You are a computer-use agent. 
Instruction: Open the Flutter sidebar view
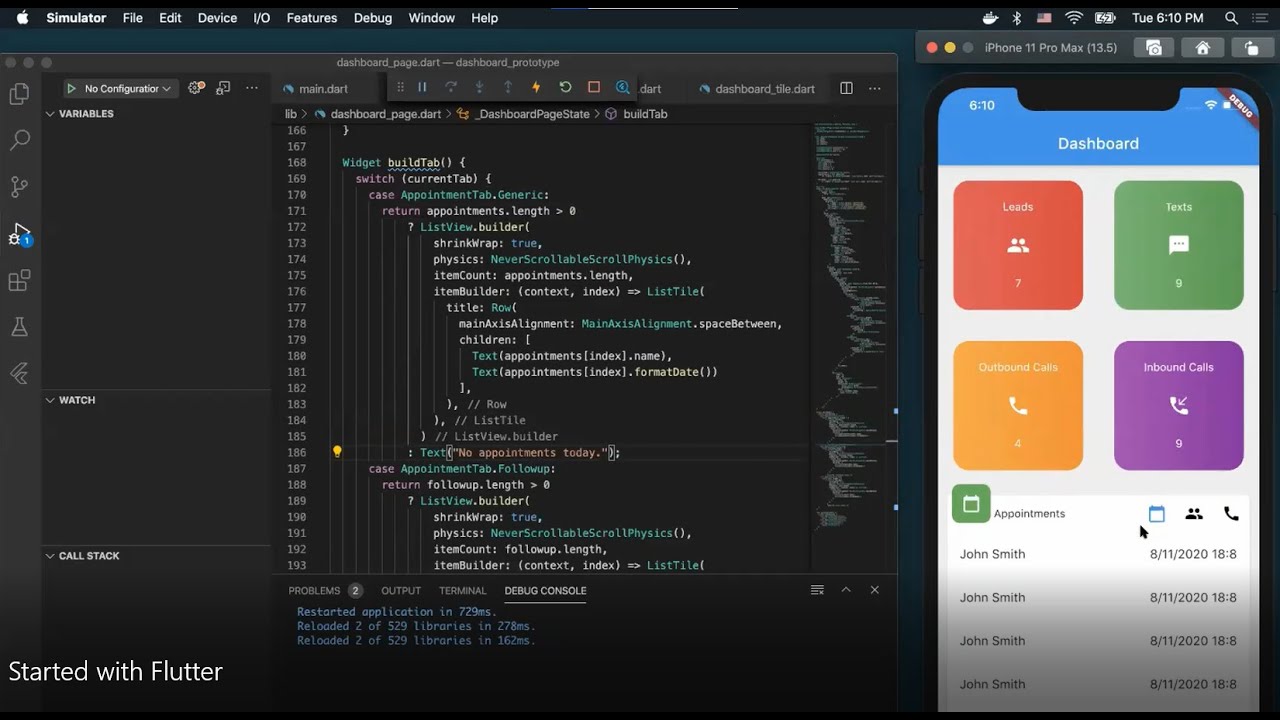click(19, 374)
